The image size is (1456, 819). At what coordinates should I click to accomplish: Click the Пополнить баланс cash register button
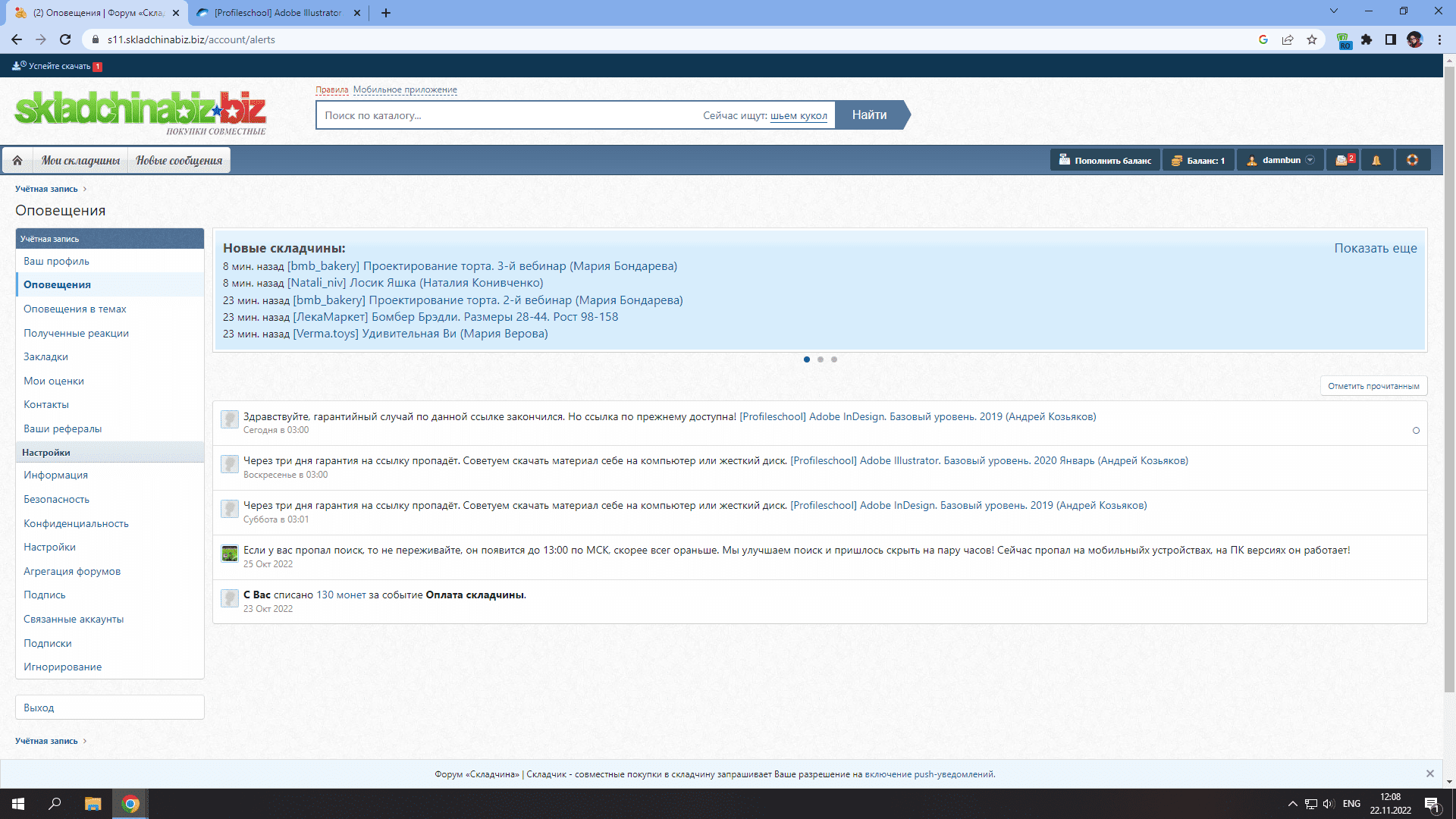[x=1105, y=160]
